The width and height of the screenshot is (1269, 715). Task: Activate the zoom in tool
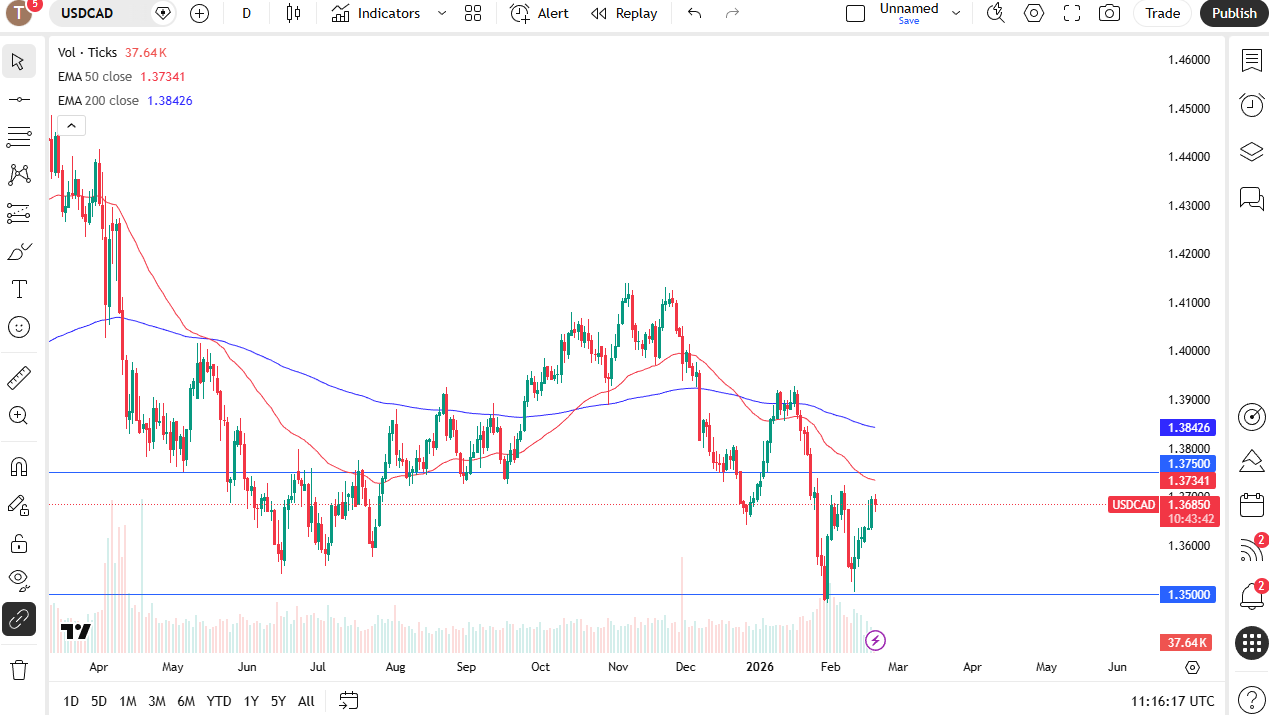18,416
